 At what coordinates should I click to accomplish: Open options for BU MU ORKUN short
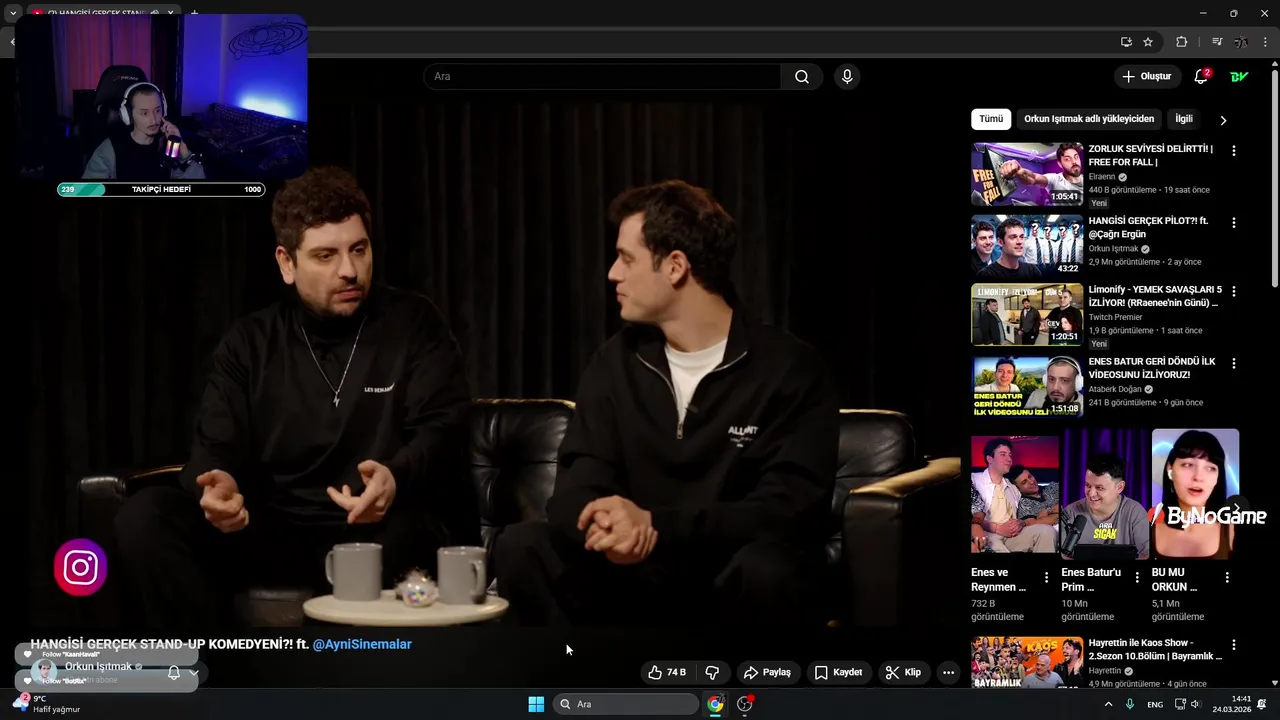[1227, 578]
